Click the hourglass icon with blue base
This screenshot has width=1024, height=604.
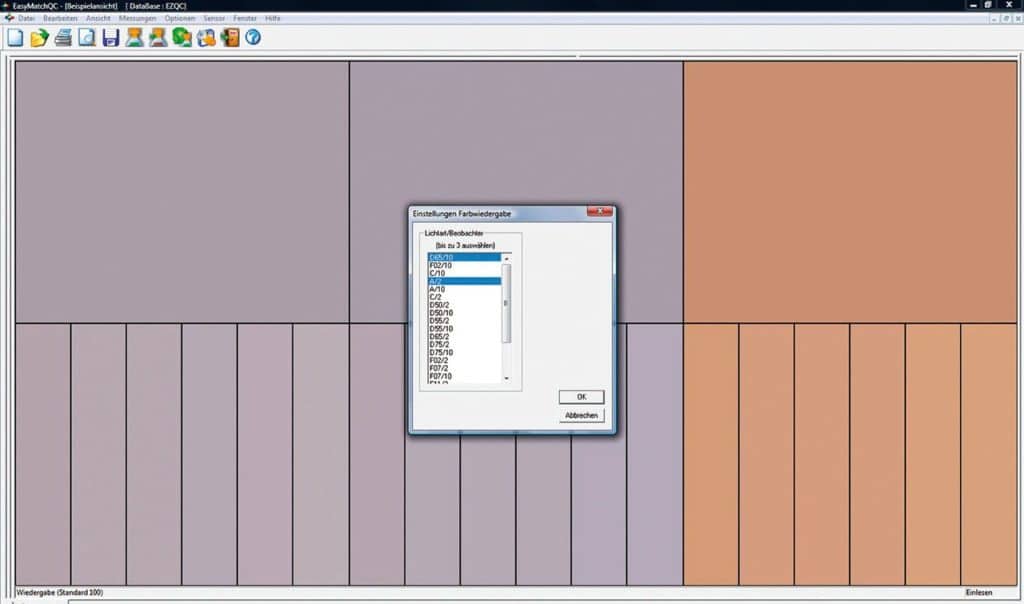pyautogui.click(x=135, y=38)
